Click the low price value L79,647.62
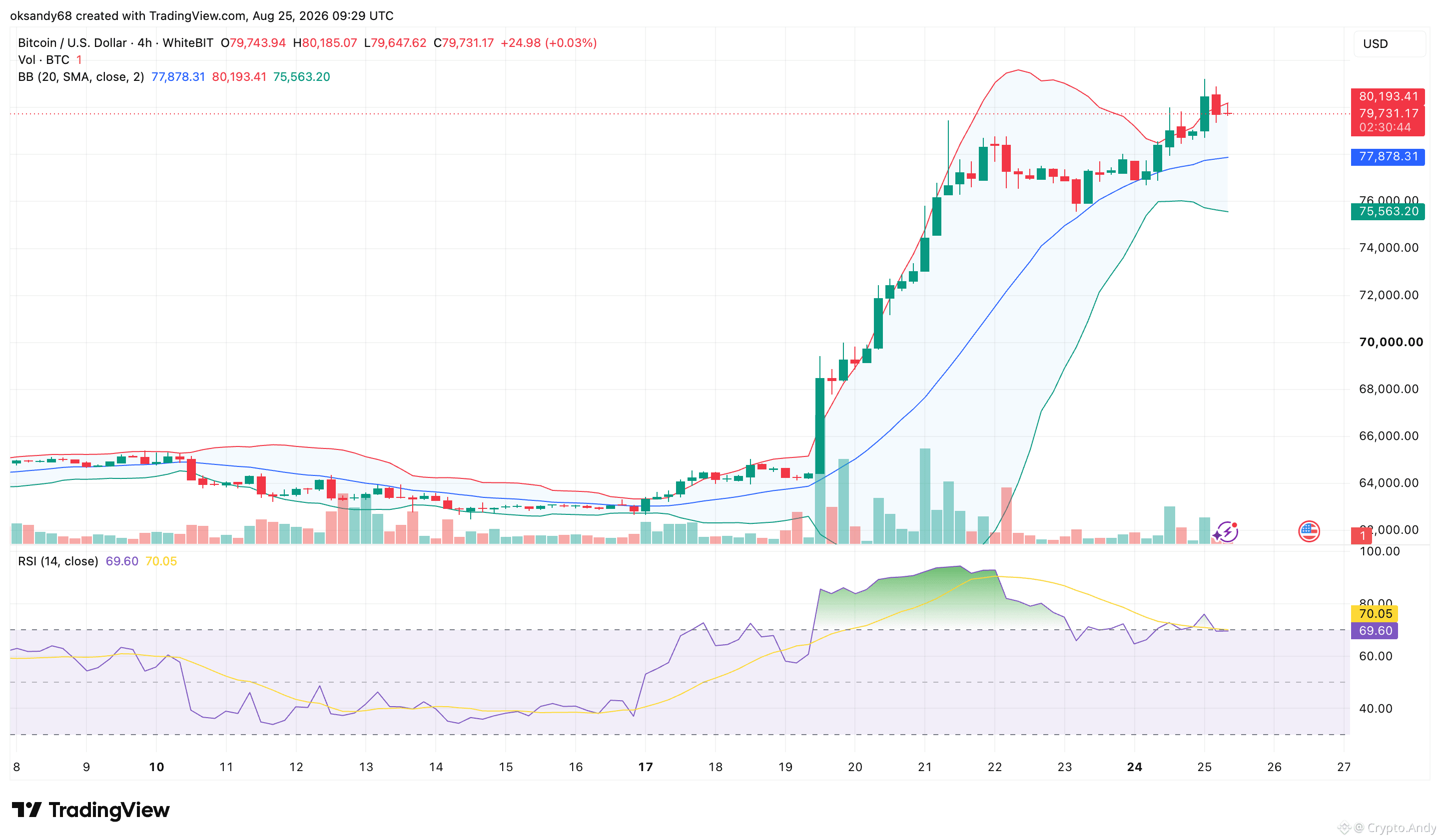1440x840 pixels. (x=395, y=43)
